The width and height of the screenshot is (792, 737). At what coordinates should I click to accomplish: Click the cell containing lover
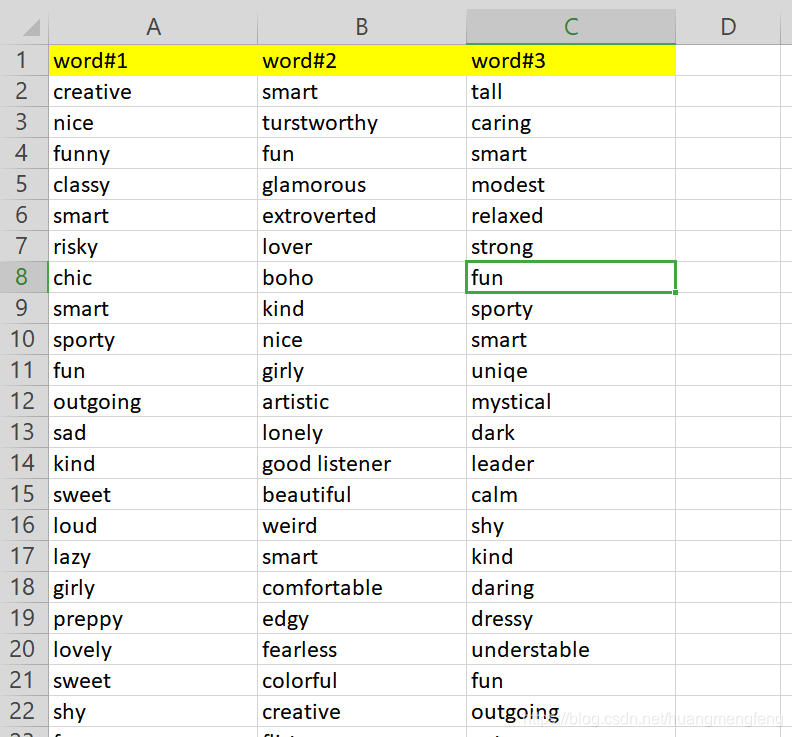[362, 247]
